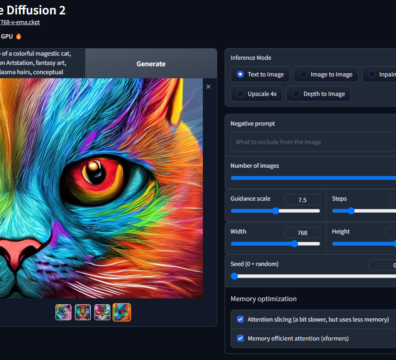Image resolution: width=396 pixels, height=360 pixels.
Task: Adjust the Number of images slider
Action: pyautogui.click(x=313, y=178)
